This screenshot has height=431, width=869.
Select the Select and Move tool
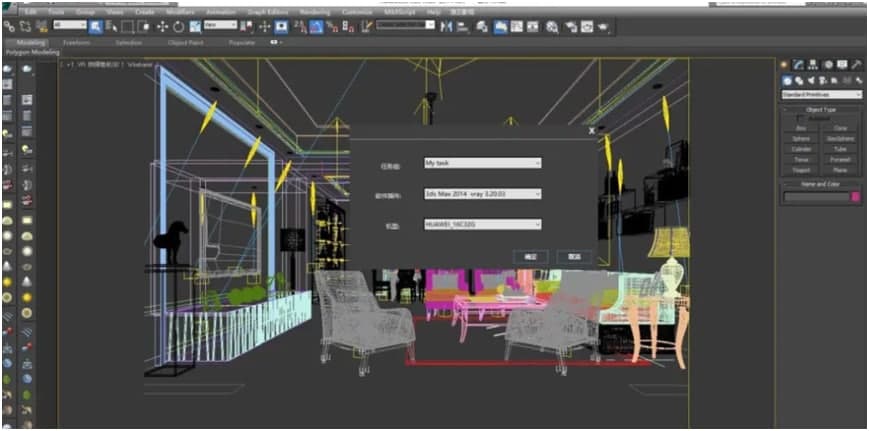(163, 26)
